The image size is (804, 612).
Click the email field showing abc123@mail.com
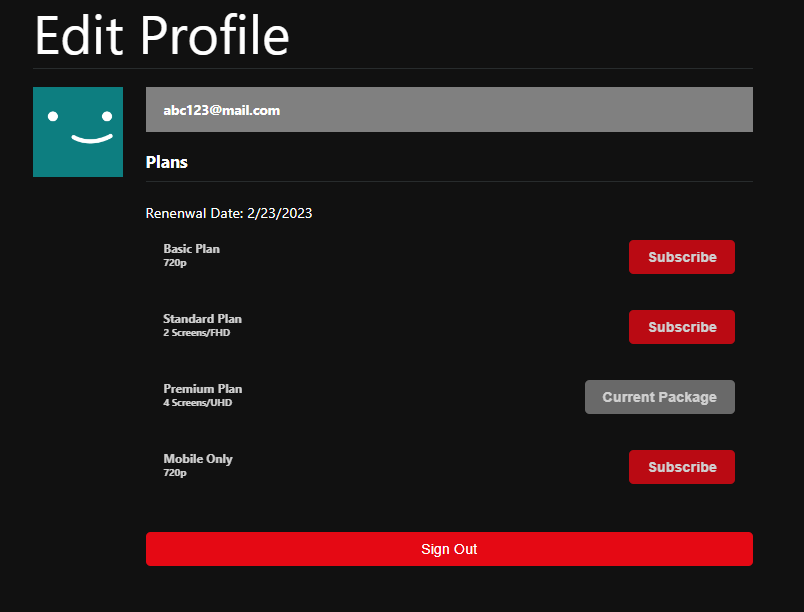[x=449, y=109]
